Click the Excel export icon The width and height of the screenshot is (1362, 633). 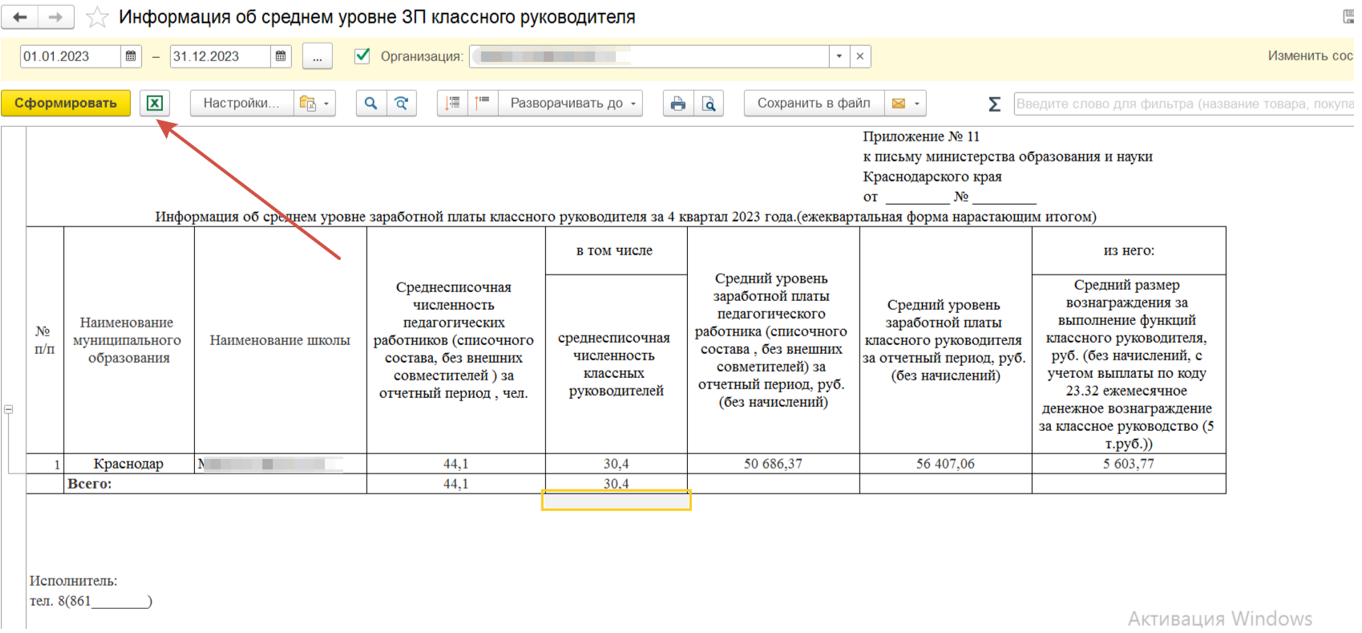click(x=154, y=103)
